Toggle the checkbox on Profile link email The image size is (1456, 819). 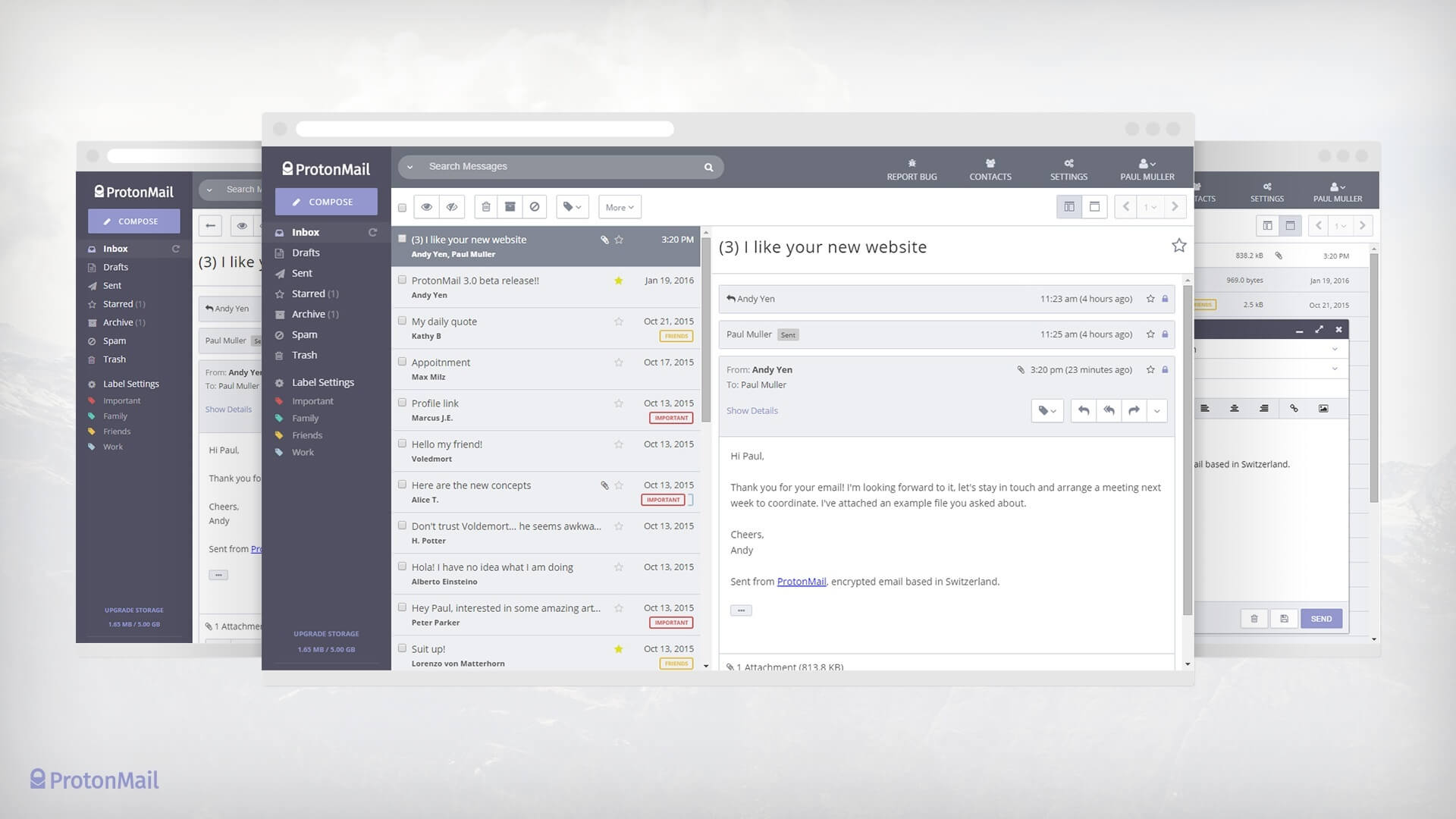401,402
